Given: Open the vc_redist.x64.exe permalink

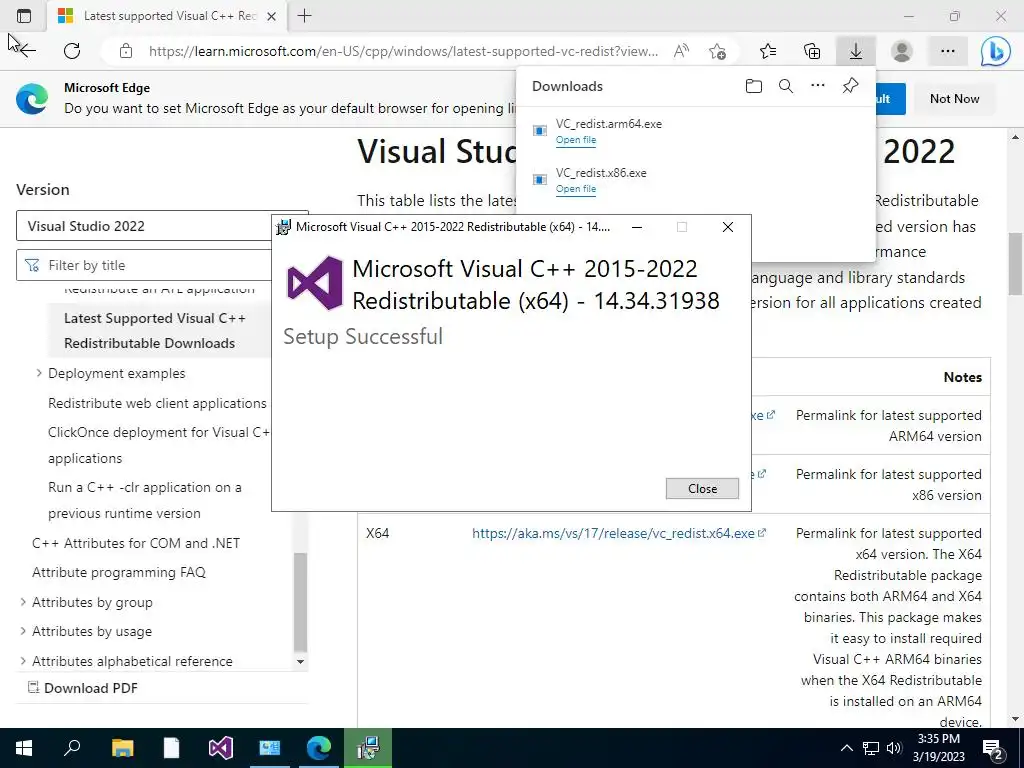Looking at the screenshot, I should [x=613, y=533].
